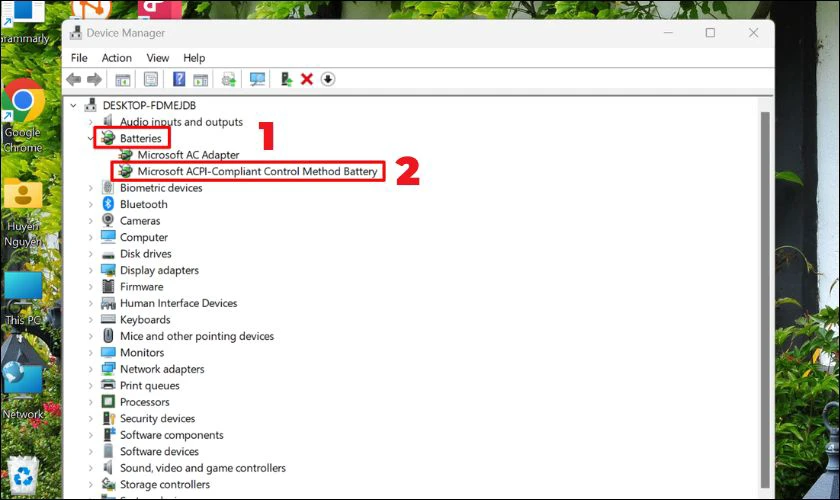Click the Firmware chip icon
840x500 pixels.
click(x=108, y=287)
